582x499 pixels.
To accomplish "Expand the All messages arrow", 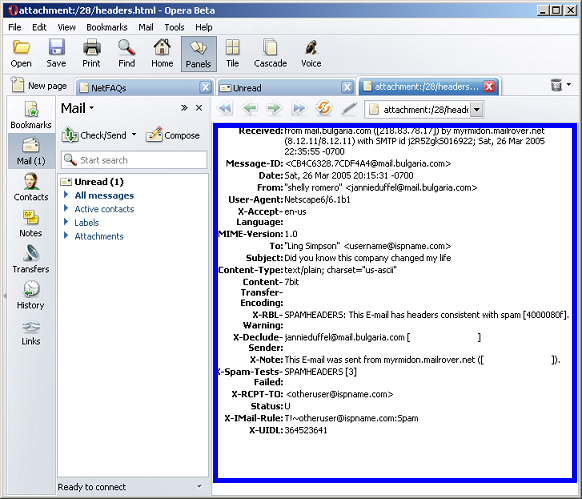I will tap(66, 195).
